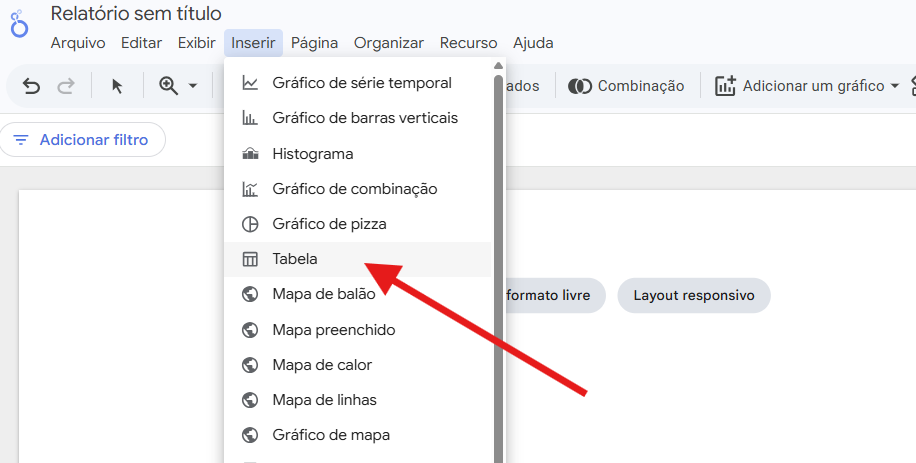Open the Arquivo menu
The height and width of the screenshot is (463, 916).
78,43
